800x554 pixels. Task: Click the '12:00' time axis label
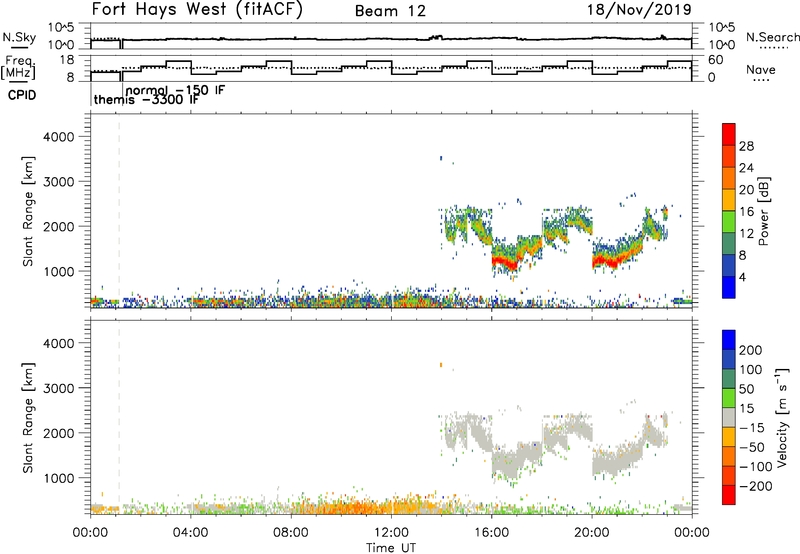pos(391,533)
